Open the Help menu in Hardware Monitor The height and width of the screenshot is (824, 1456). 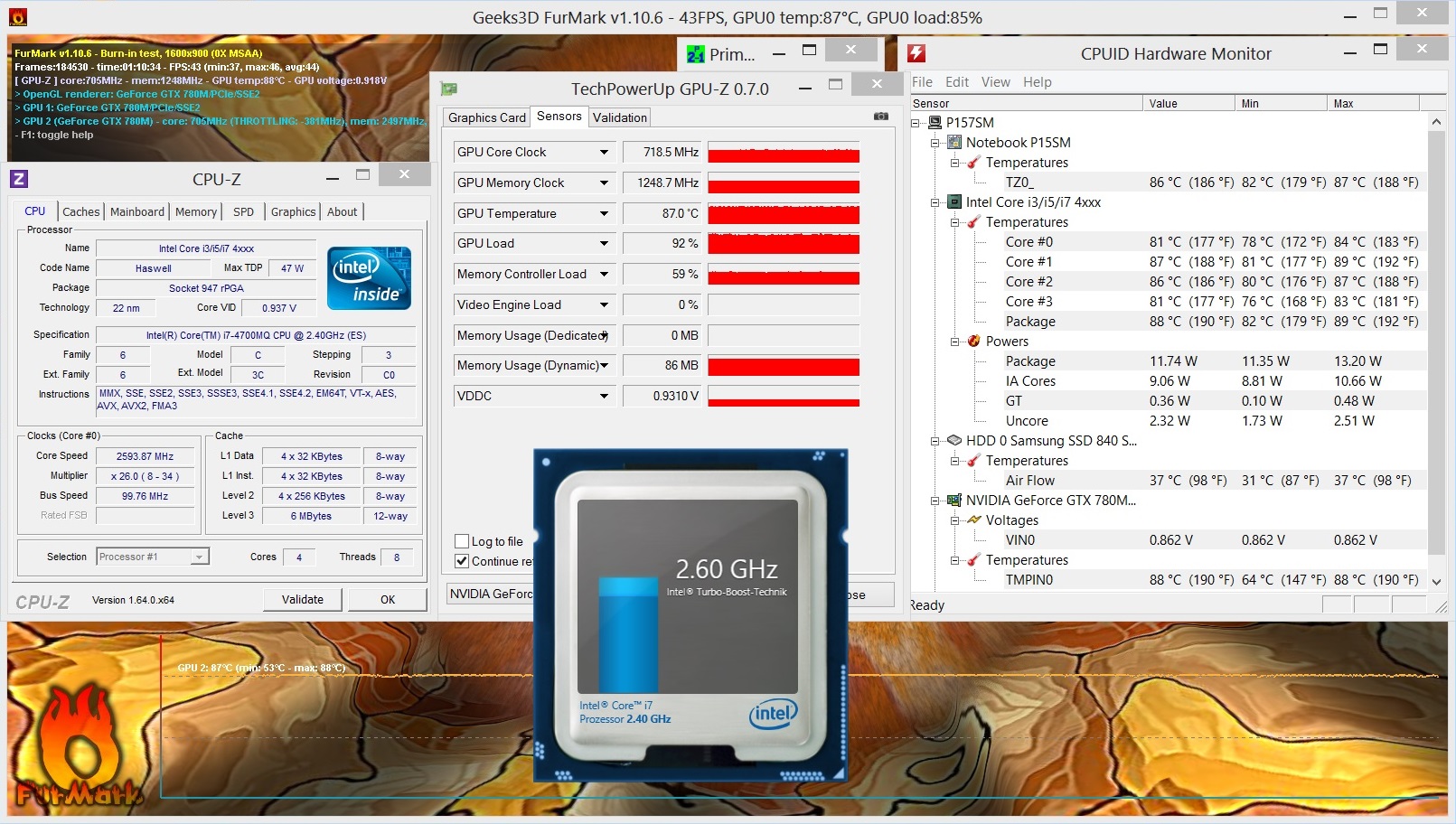click(x=1038, y=82)
